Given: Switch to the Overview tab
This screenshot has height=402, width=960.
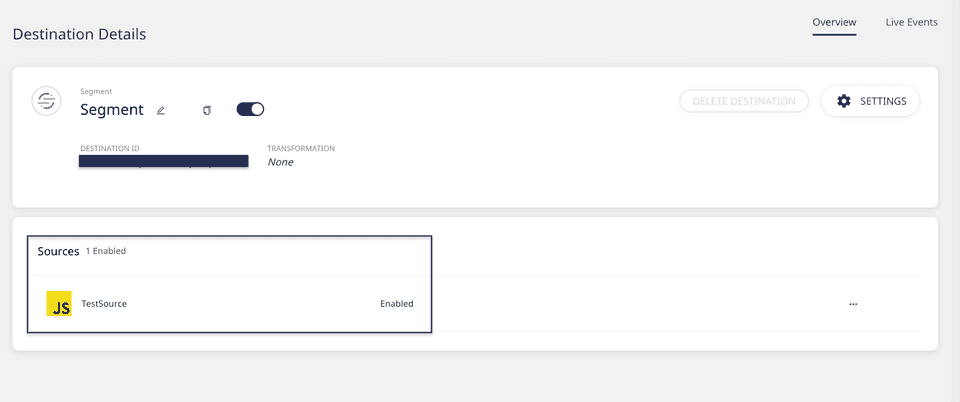Looking at the screenshot, I should [x=834, y=22].
